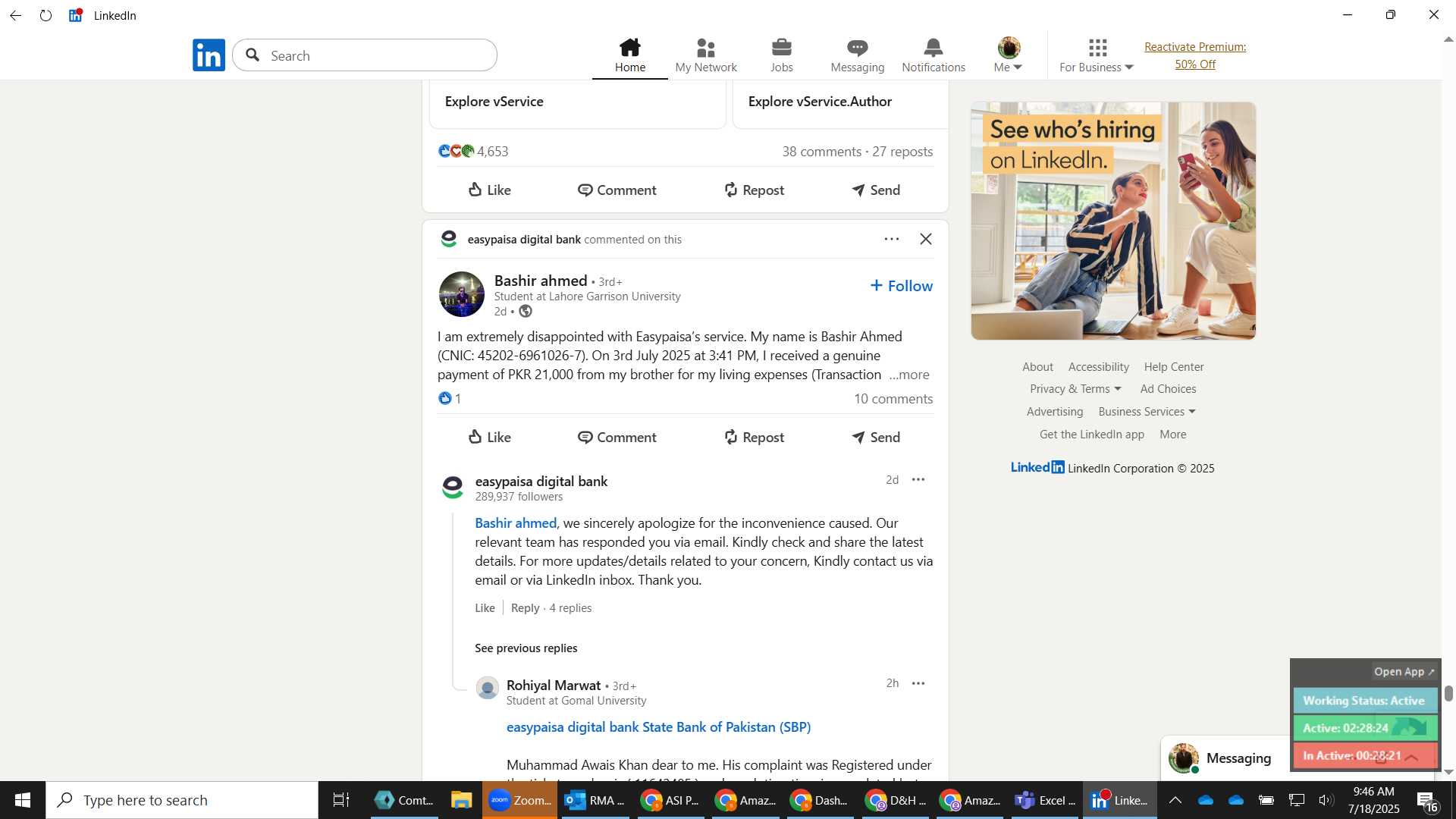
Task: Go to Home tab
Action: 630,55
